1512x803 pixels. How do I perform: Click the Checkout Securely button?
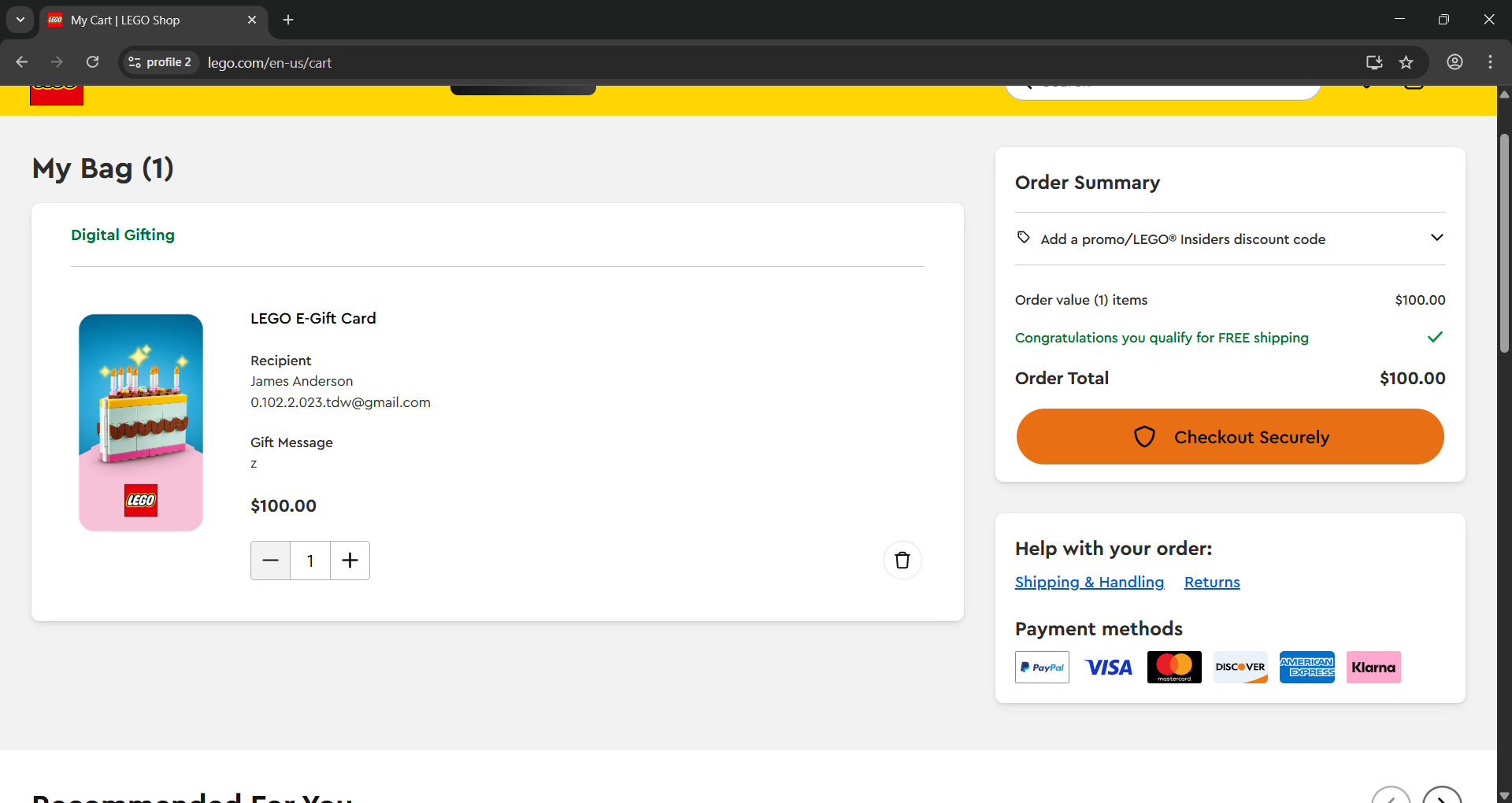[1230, 436]
